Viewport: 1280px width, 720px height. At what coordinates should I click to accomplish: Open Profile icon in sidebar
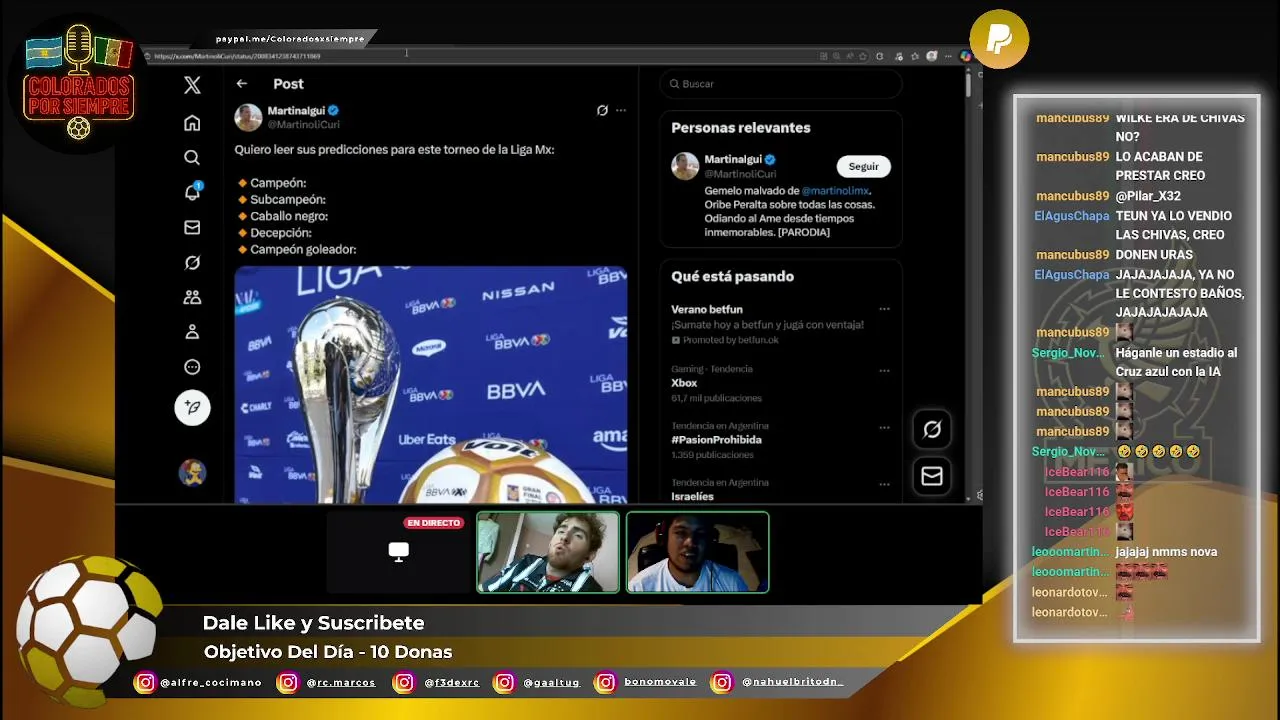tap(192, 332)
